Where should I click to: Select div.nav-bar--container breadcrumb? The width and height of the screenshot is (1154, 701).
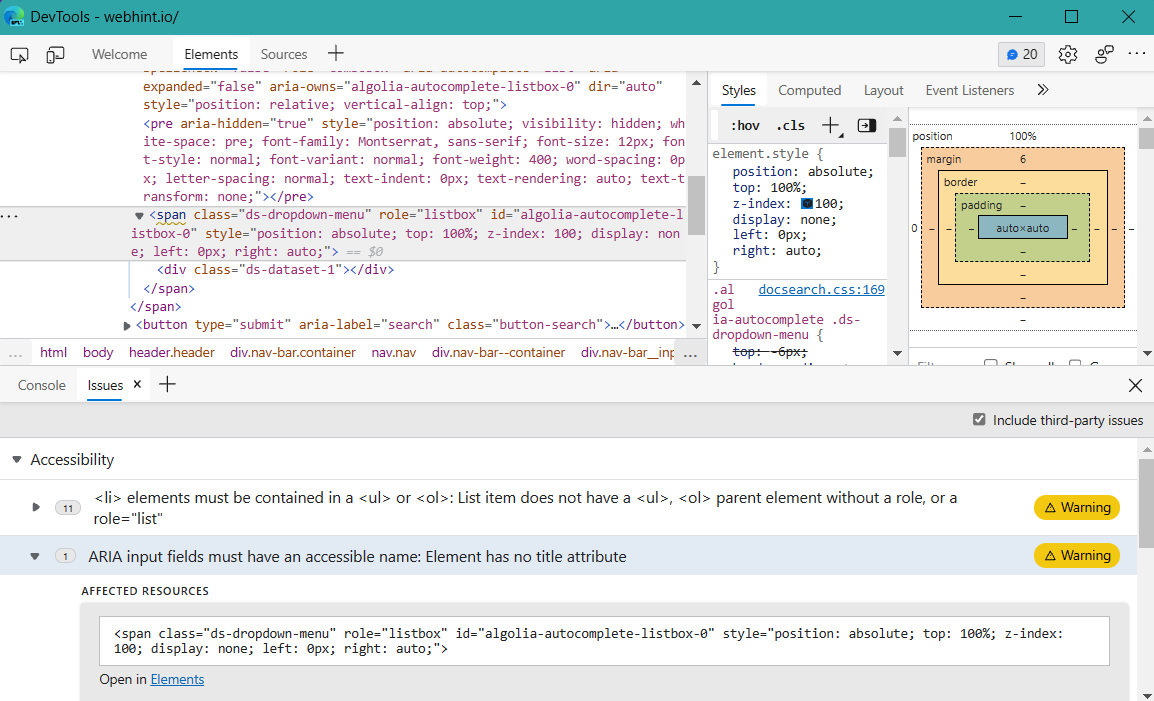498,353
